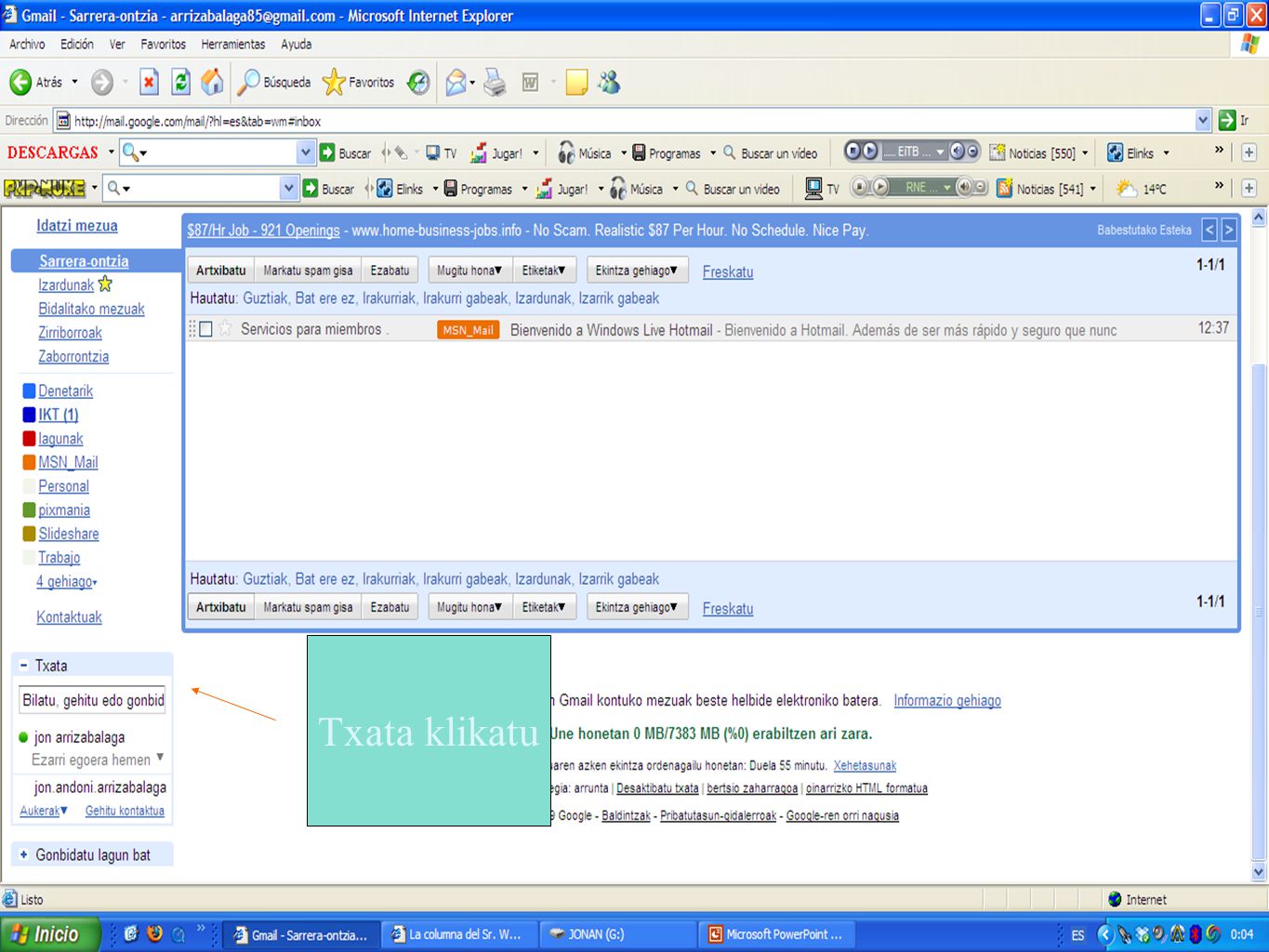Print the page with the printer icon
Image resolution: width=1269 pixels, height=952 pixels.
496,83
